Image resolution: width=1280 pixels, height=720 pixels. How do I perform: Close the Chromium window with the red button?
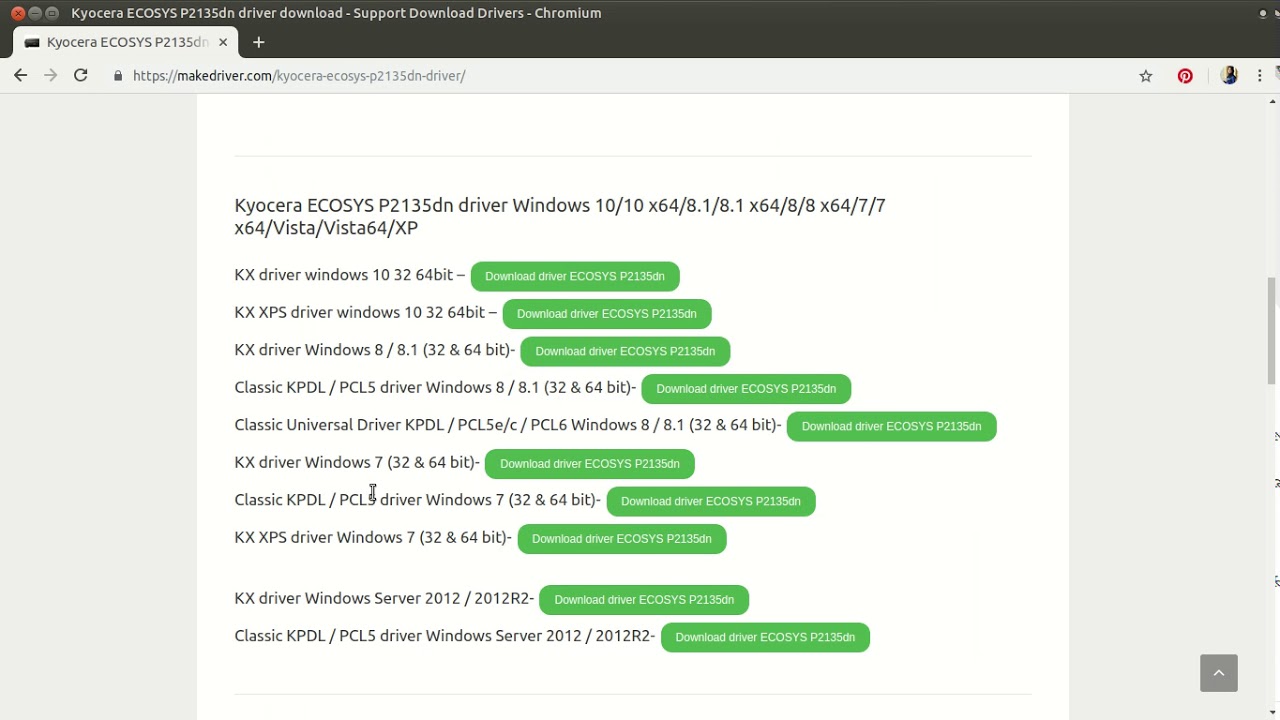click(18, 13)
